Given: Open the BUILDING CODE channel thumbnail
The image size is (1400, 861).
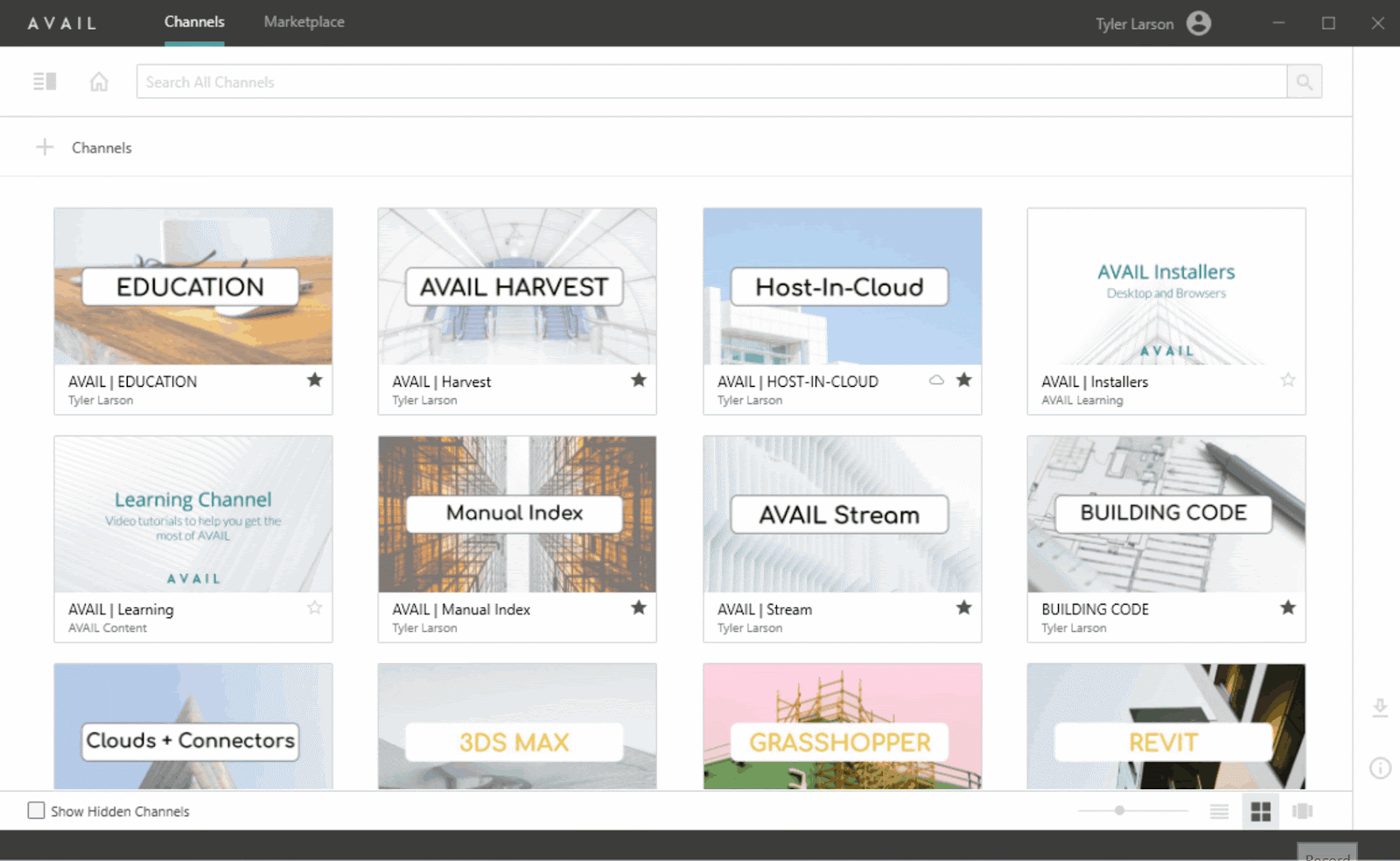Looking at the screenshot, I should pyautogui.click(x=1166, y=514).
